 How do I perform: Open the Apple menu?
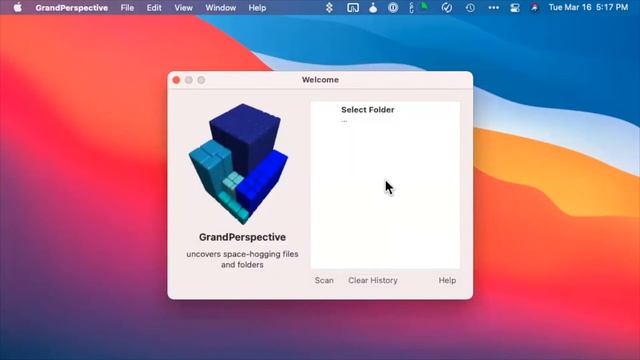pos(18,7)
